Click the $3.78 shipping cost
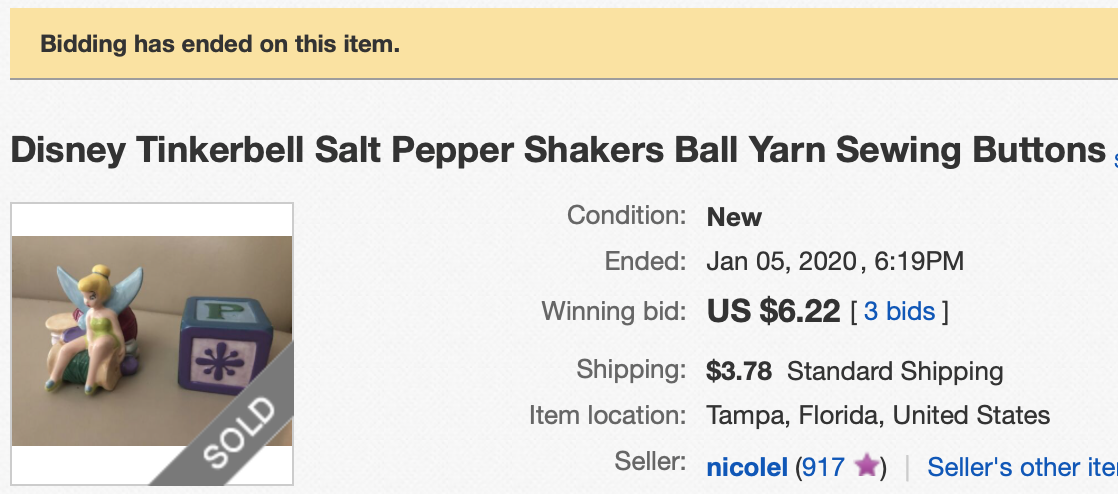 [738, 372]
